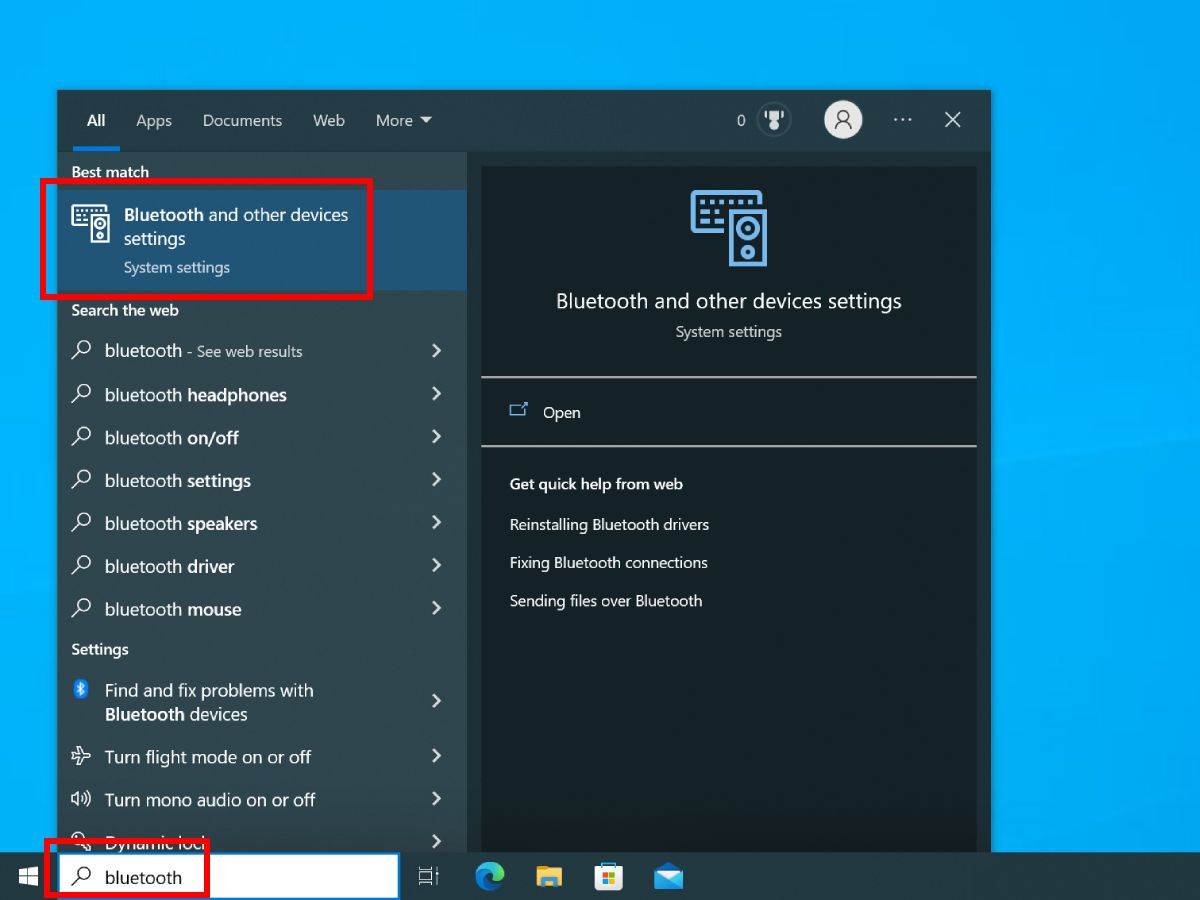Open Reinstalling Bluetooth drivers help link
Viewport: 1200px width, 900px height.
(x=609, y=524)
